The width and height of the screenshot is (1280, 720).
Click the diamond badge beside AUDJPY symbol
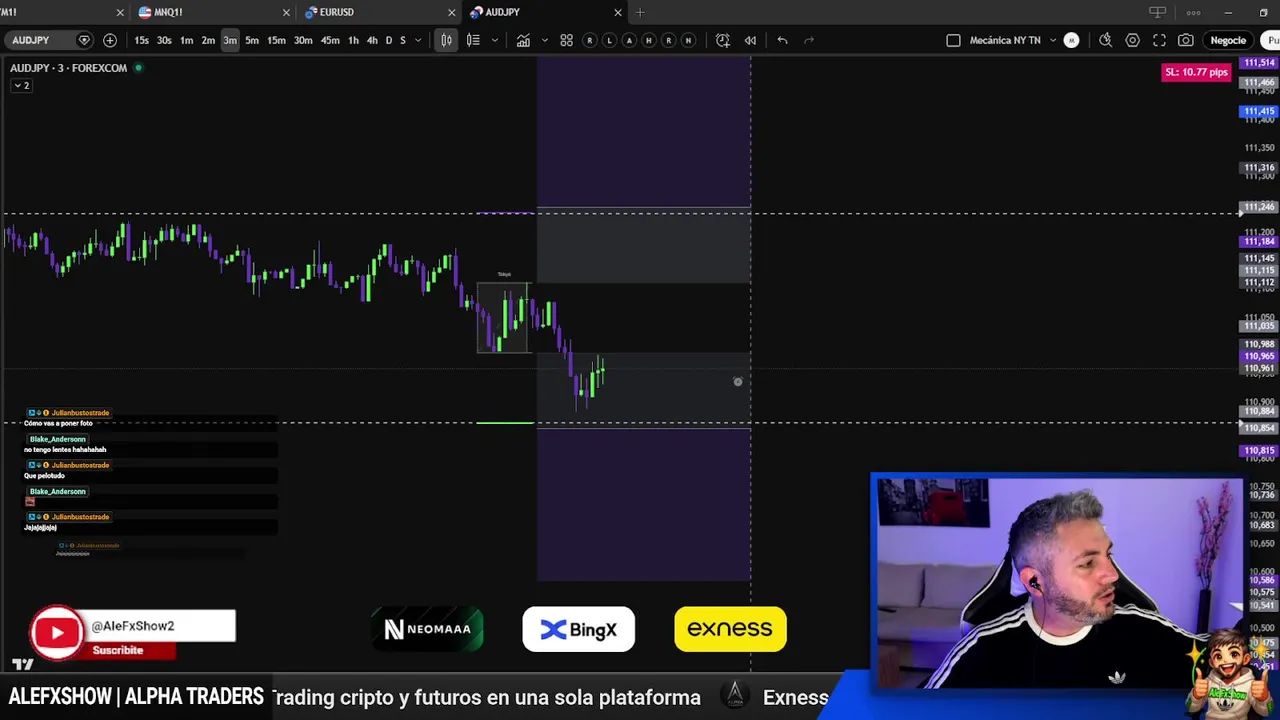(84, 40)
